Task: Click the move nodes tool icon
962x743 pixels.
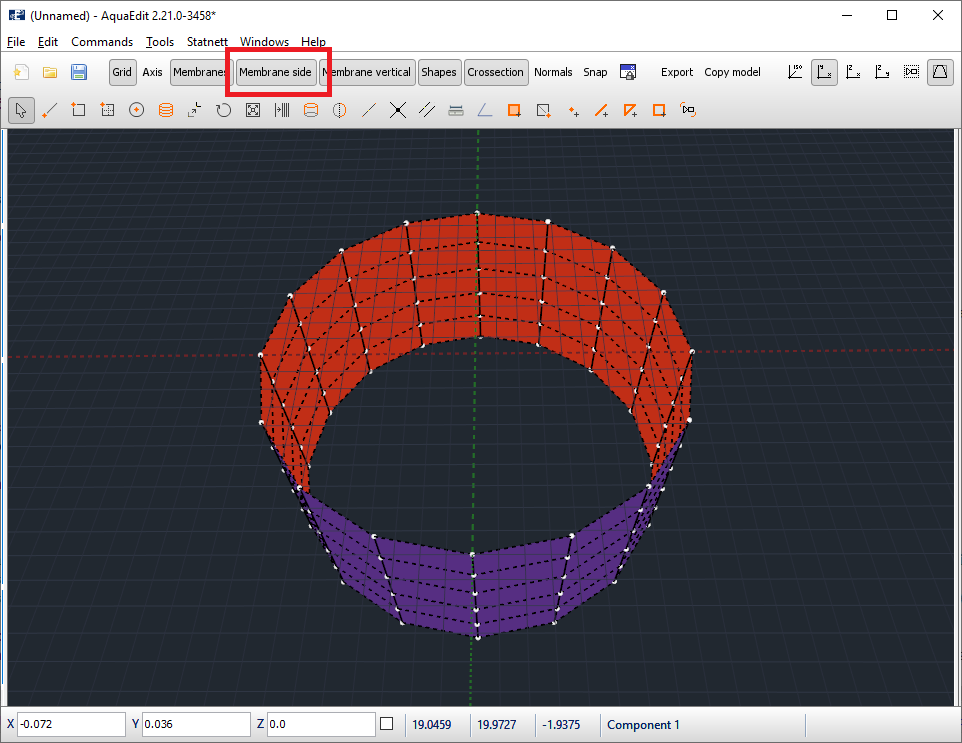Action: [x=194, y=110]
